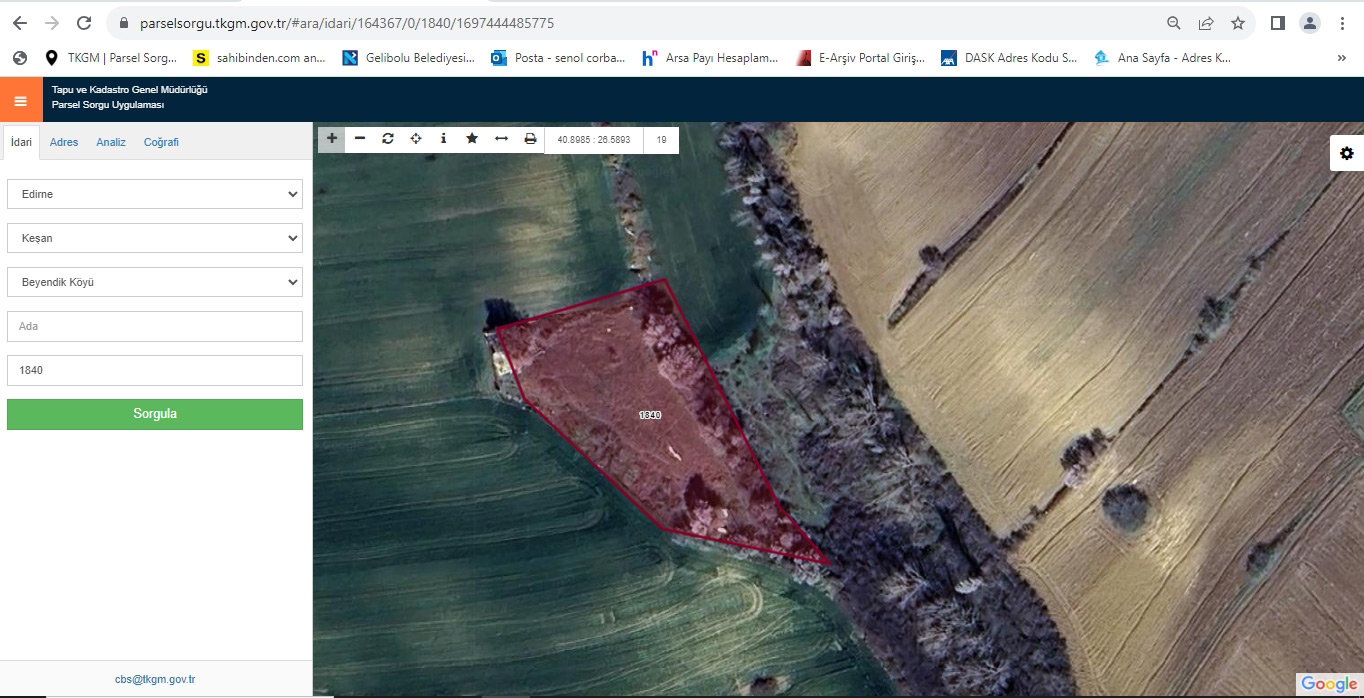Open map settings gear icon
The image size is (1364, 698).
pos(1346,153)
